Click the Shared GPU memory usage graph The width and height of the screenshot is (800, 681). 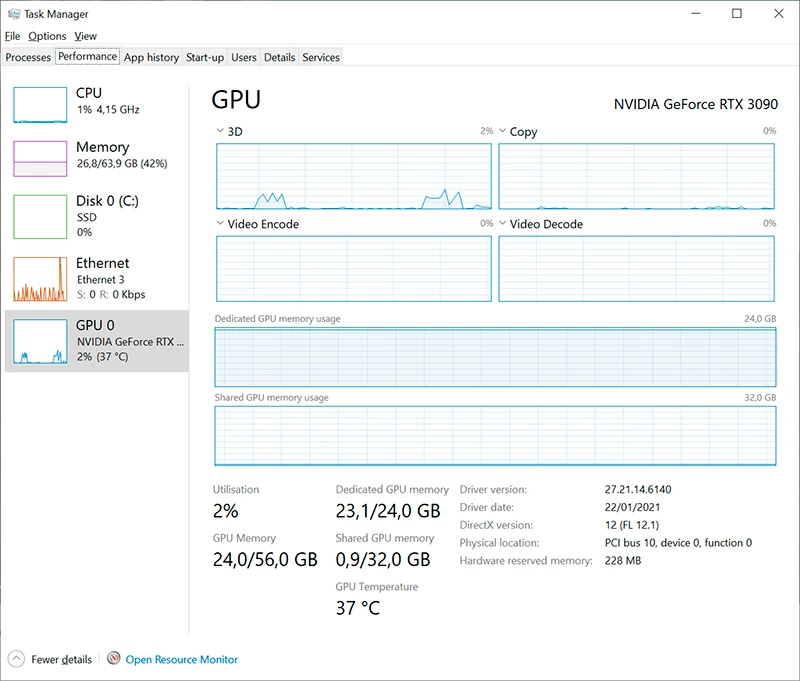(495, 436)
